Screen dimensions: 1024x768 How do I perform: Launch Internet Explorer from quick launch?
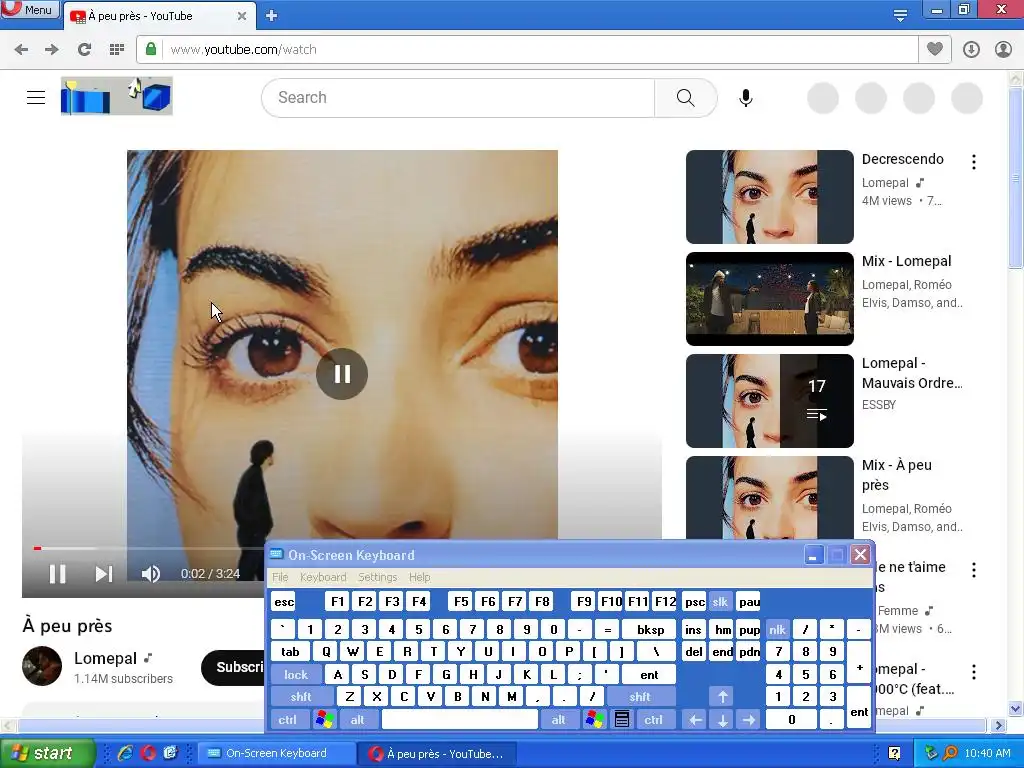point(125,754)
